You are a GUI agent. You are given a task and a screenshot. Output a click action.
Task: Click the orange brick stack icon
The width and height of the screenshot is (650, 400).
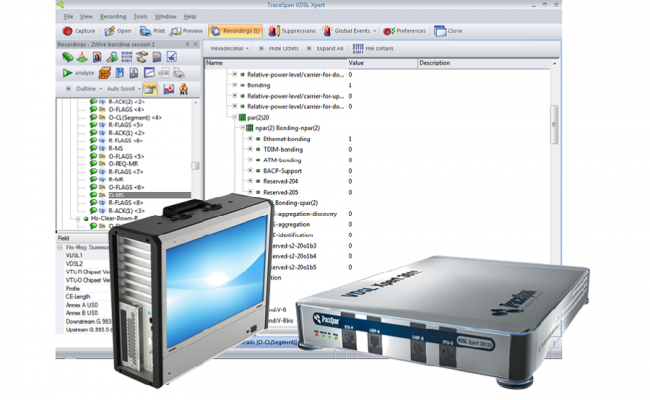coord(104,73)
